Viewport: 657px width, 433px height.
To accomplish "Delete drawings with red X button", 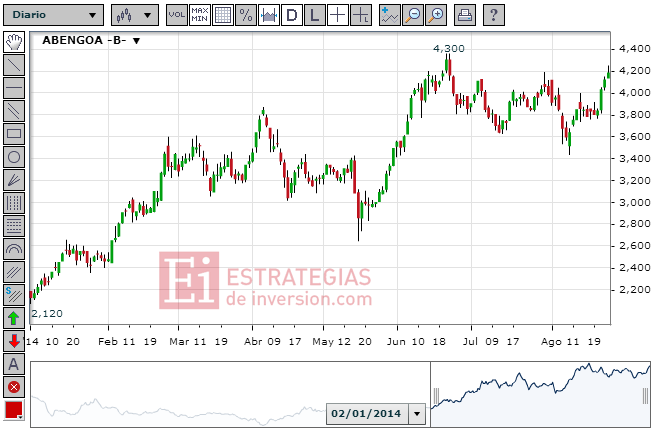I will (x=14, y=387).
